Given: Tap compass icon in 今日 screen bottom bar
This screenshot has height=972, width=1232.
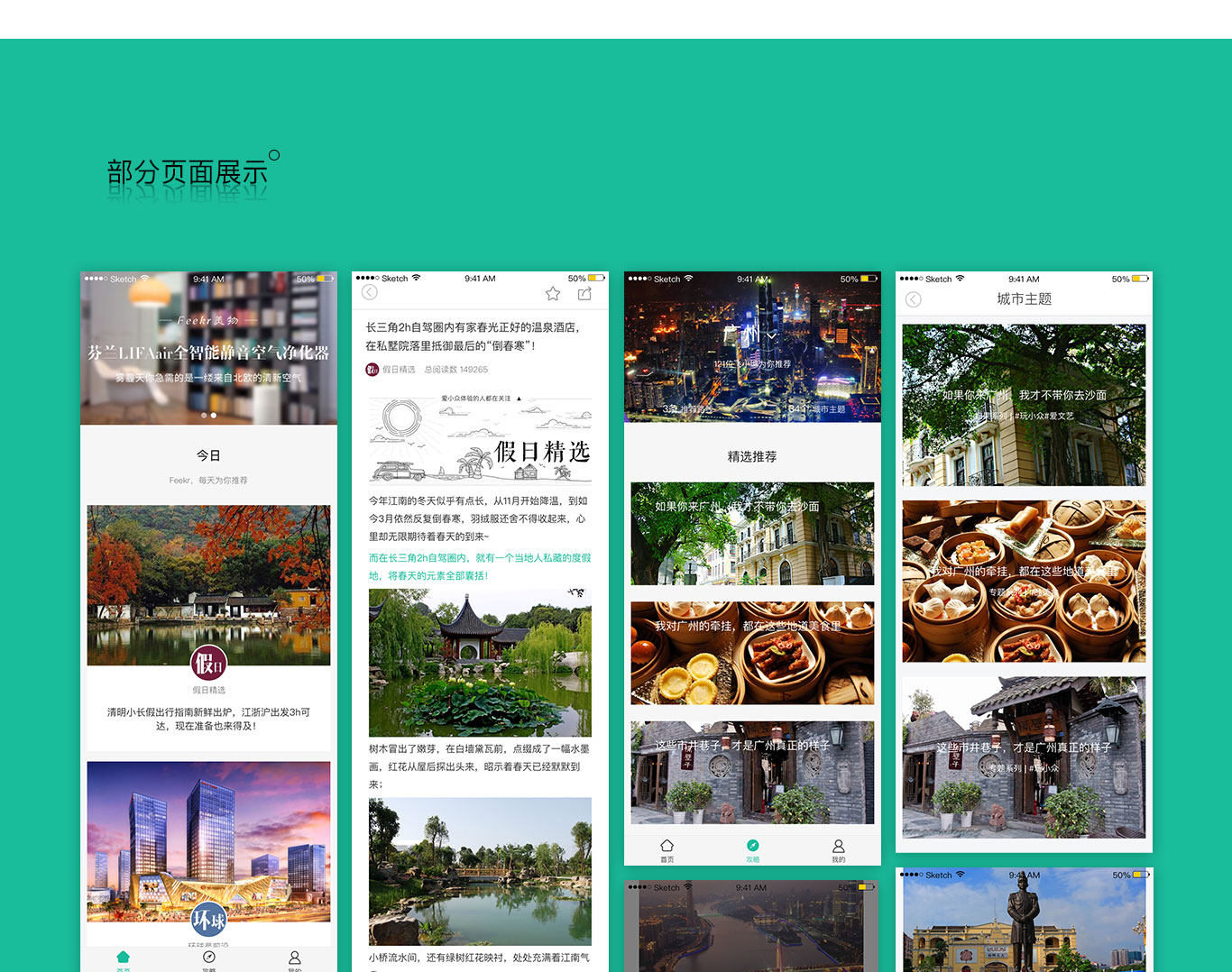Looking at the screenshot, I should pos(209,958).
